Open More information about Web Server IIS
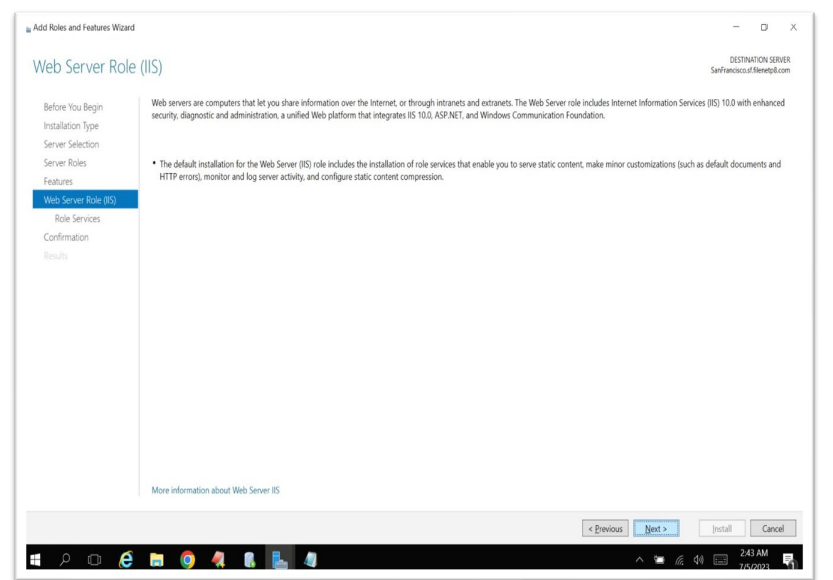 coord(215,490)
